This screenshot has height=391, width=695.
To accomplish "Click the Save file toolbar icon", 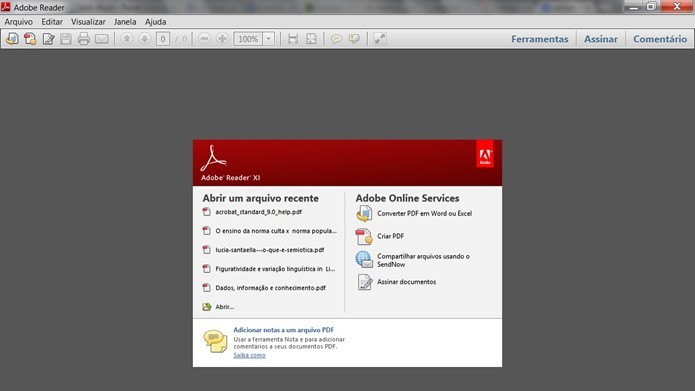I will click(66, 39).
